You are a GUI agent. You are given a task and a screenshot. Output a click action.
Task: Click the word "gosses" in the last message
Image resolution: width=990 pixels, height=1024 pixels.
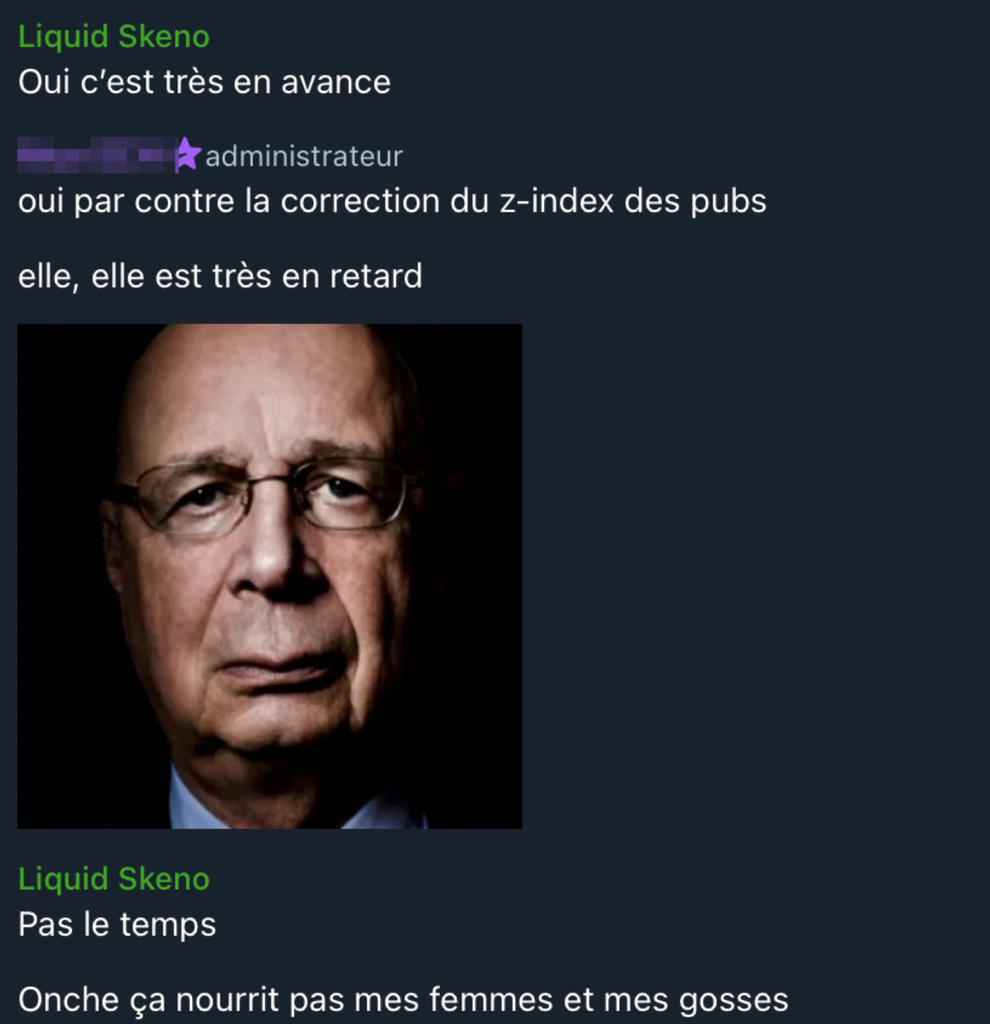[x=733, y=1001]
